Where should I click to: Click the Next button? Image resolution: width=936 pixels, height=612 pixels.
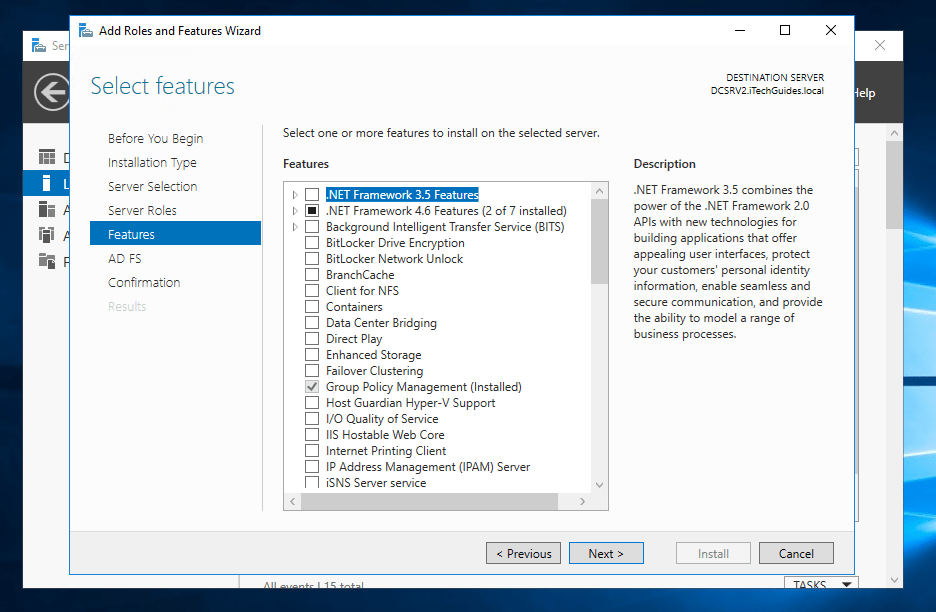606,553
